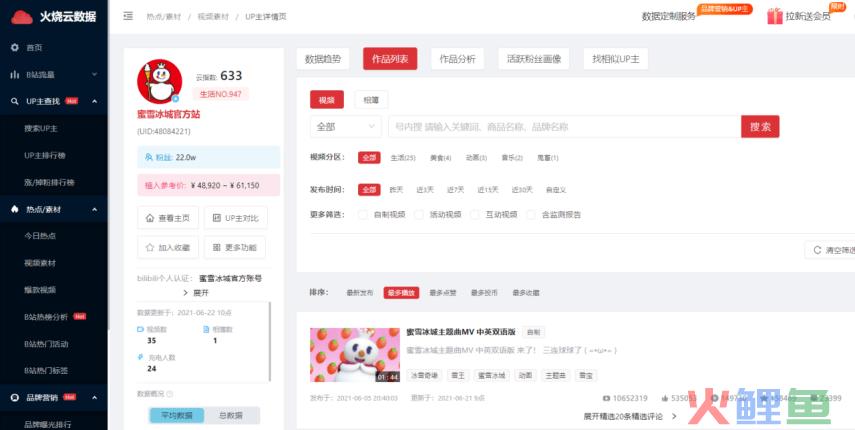Switch to the 数据趋势 tab
Screen dimensions: 855x430
pos(323,59)
